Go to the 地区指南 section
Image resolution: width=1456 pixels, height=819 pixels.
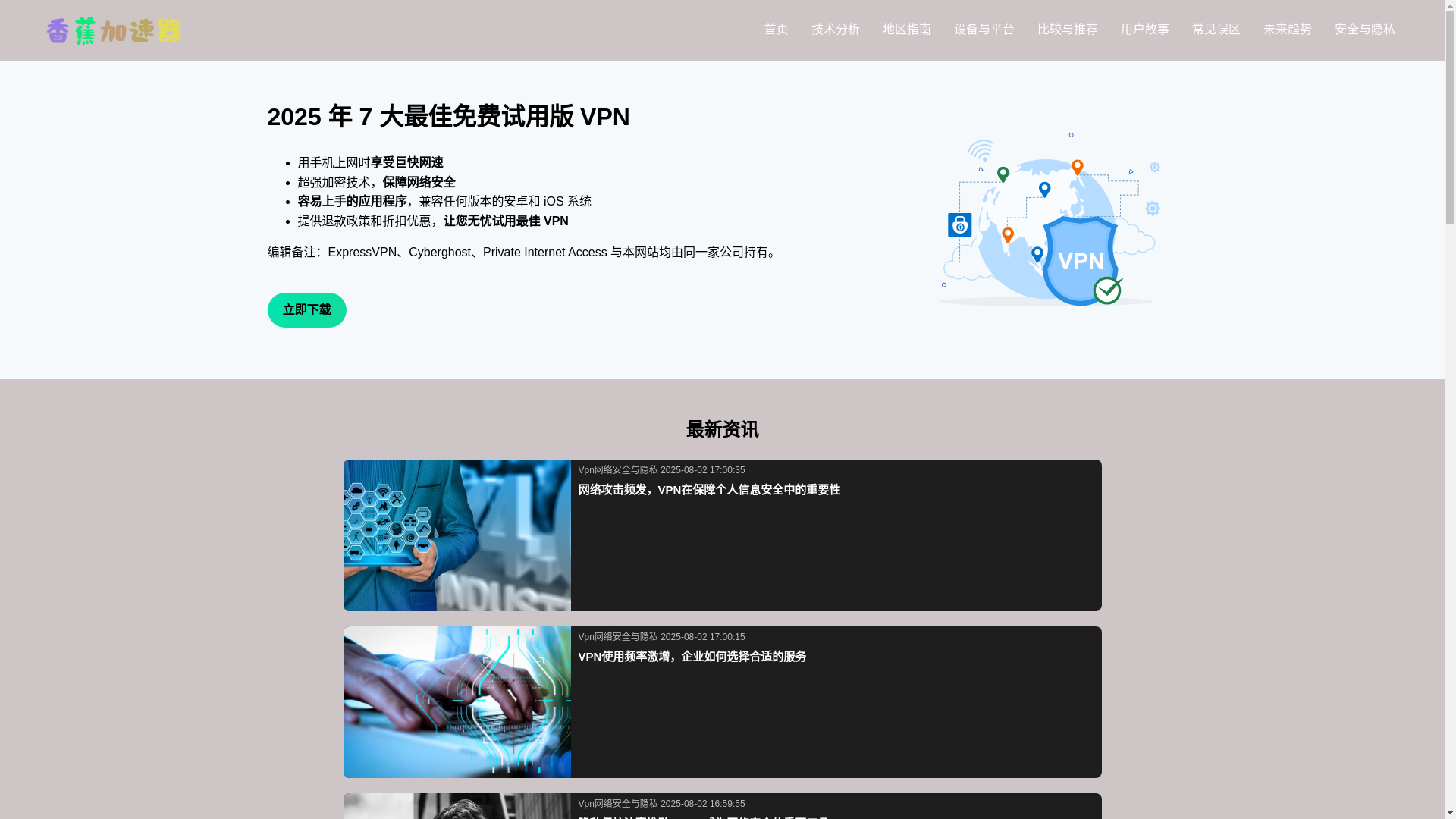click(906, 30)
